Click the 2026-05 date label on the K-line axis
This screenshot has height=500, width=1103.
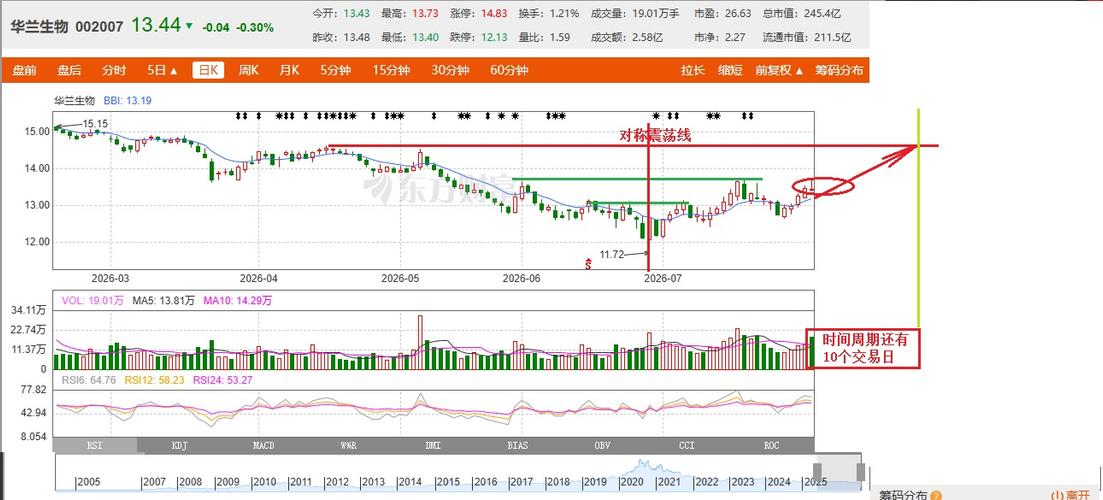(x=402, y=278)
